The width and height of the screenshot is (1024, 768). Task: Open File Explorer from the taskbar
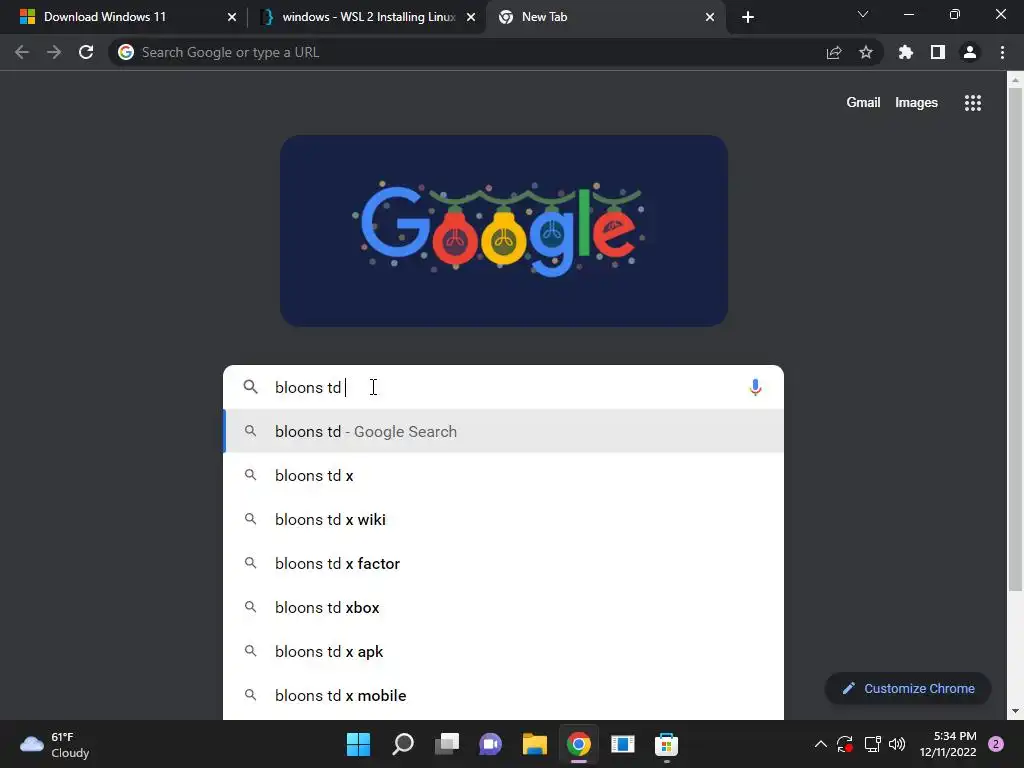[x=535, y=744]
